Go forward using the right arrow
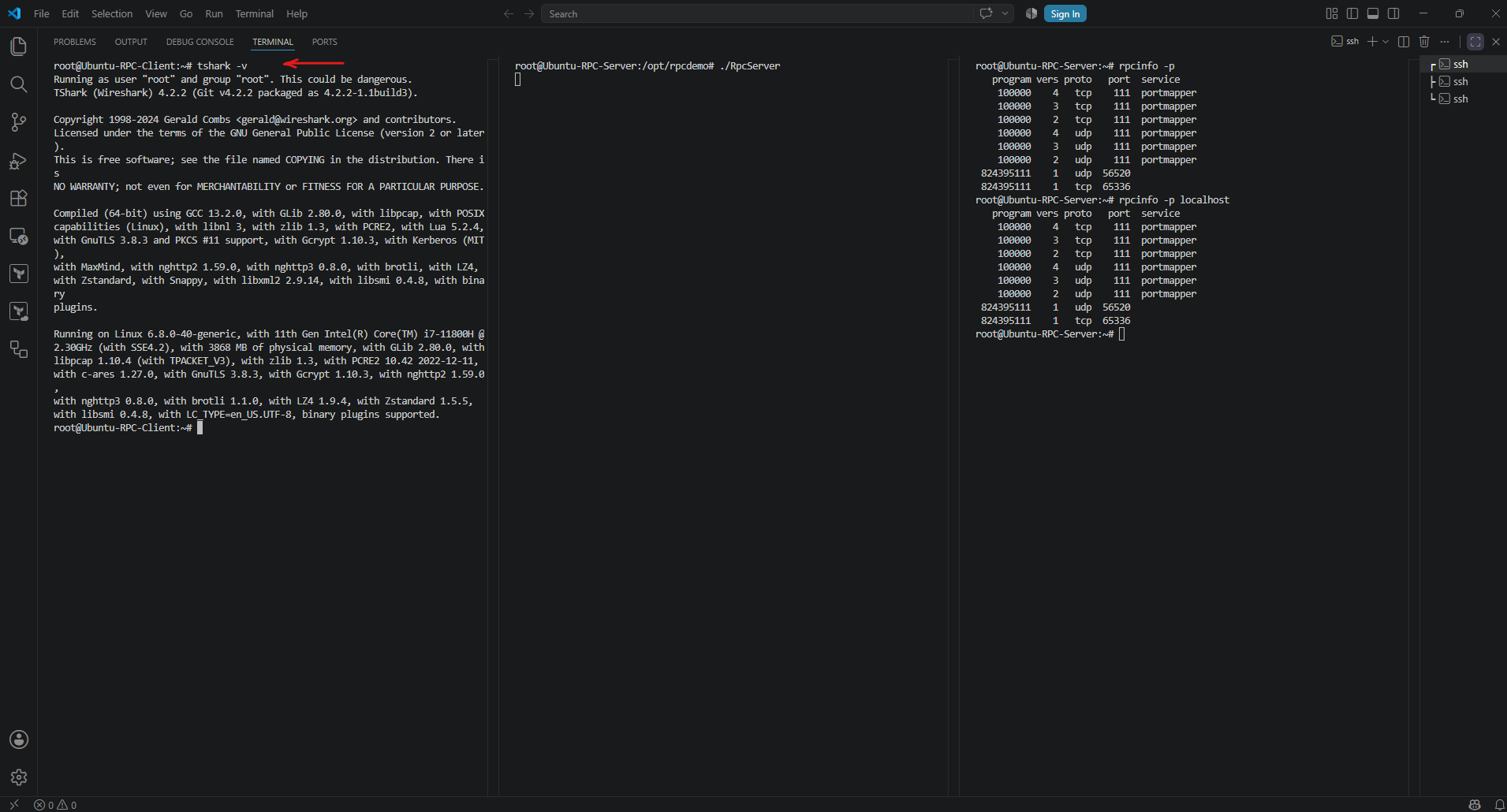The height and width of the screenshot is (812, 1507). [x=529, y=13]
